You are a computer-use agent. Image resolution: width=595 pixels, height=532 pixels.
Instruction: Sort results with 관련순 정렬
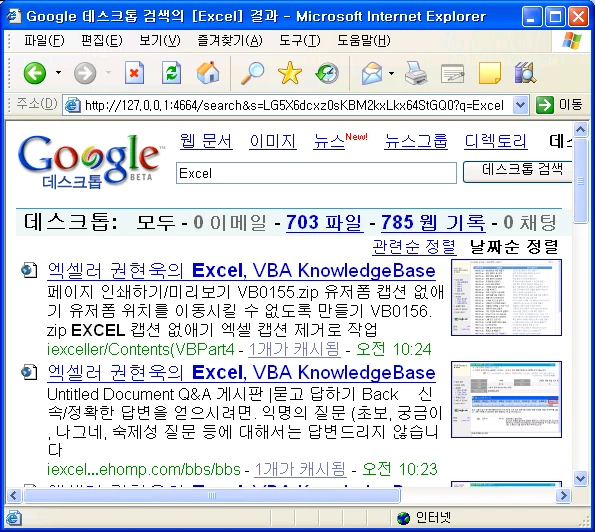414,247
